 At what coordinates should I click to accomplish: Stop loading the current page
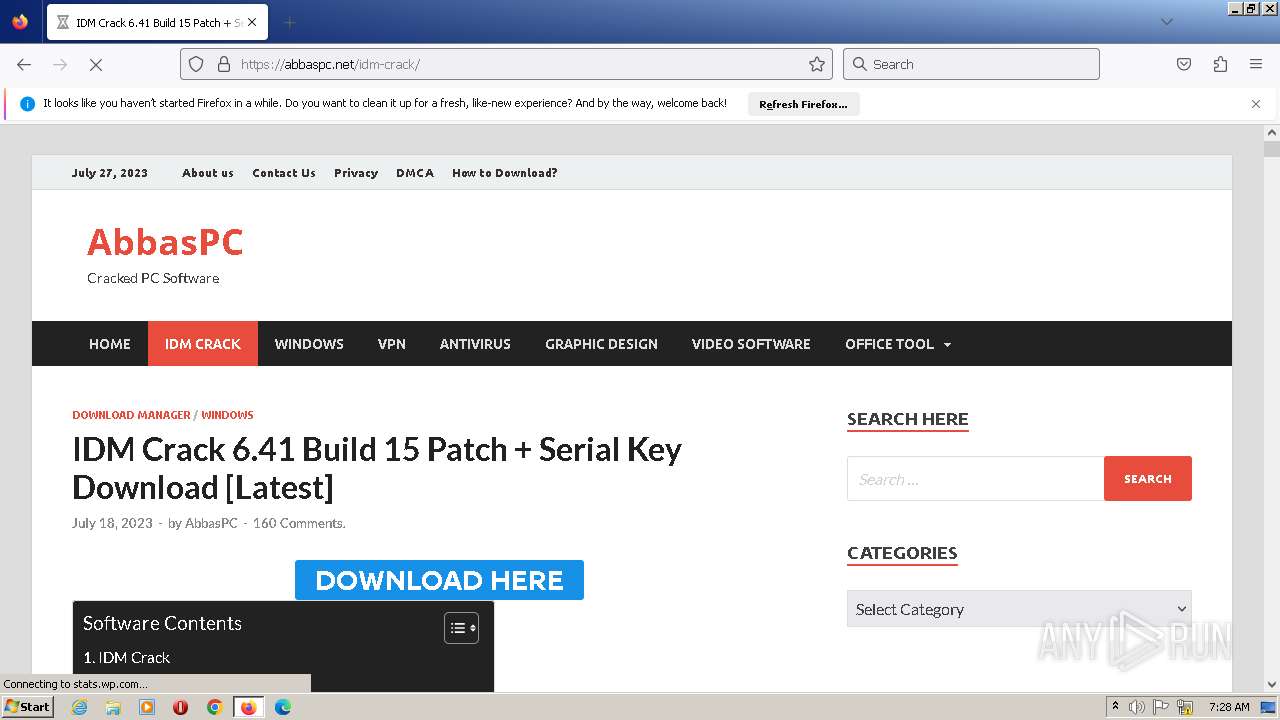point(96,64)
